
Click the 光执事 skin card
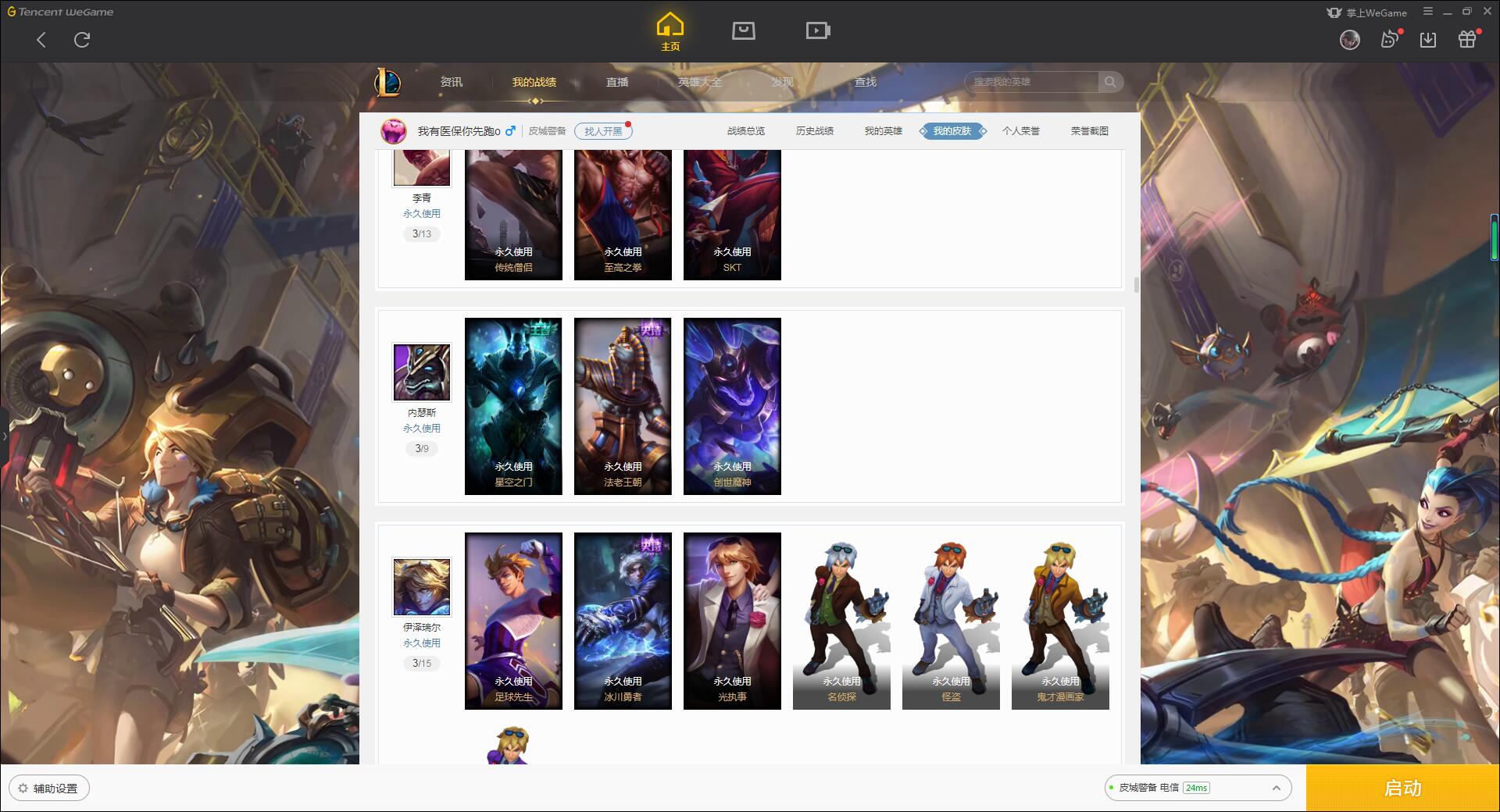click(732, 621)
